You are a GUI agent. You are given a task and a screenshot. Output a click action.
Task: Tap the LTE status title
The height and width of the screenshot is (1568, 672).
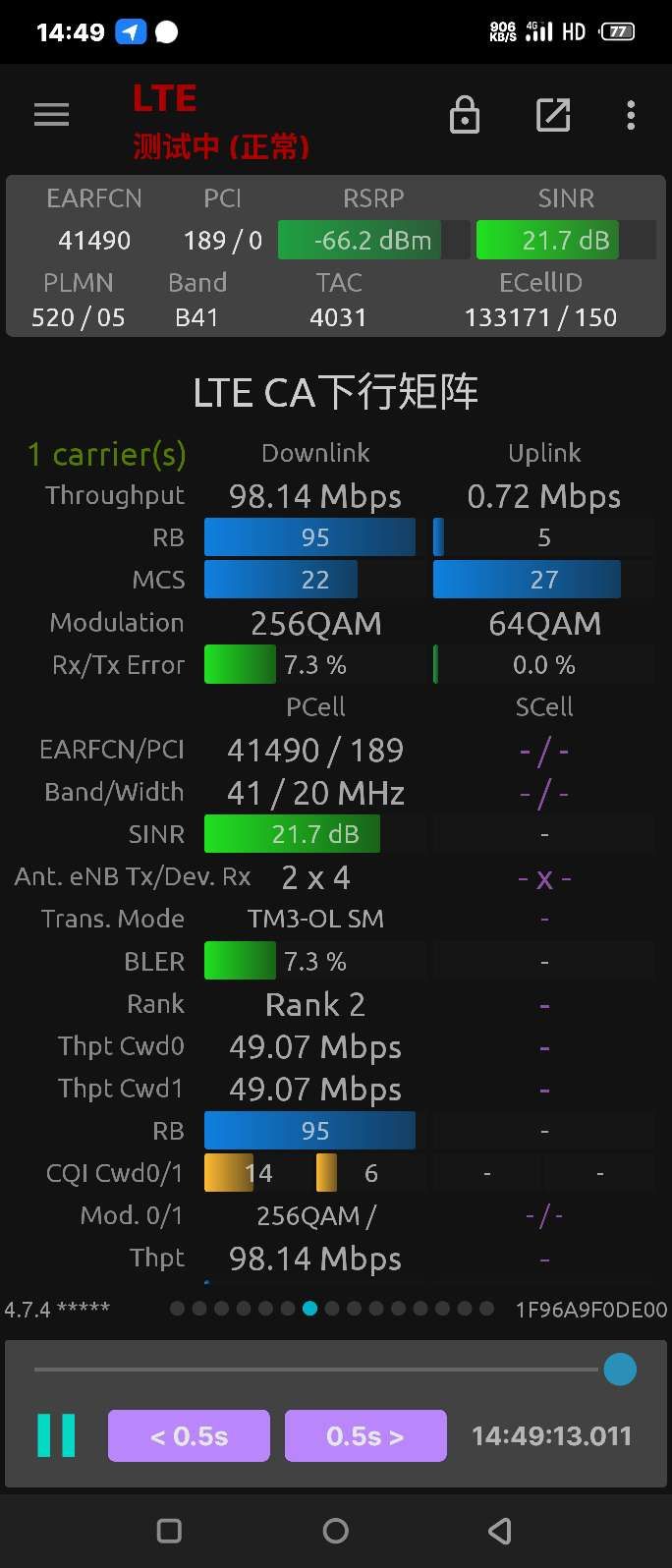(x=165, y=98)
